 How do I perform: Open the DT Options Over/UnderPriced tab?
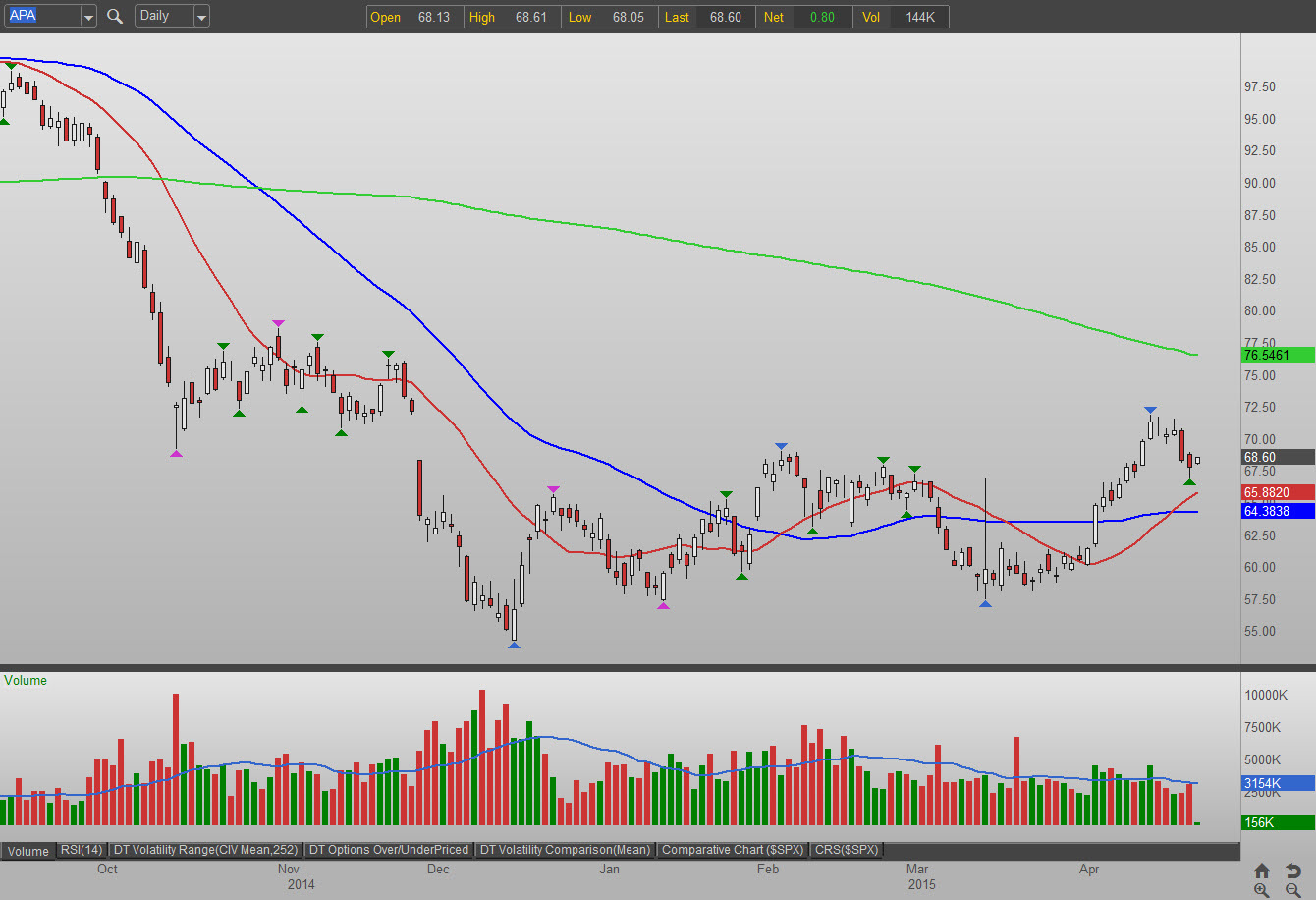click(390, 850)
